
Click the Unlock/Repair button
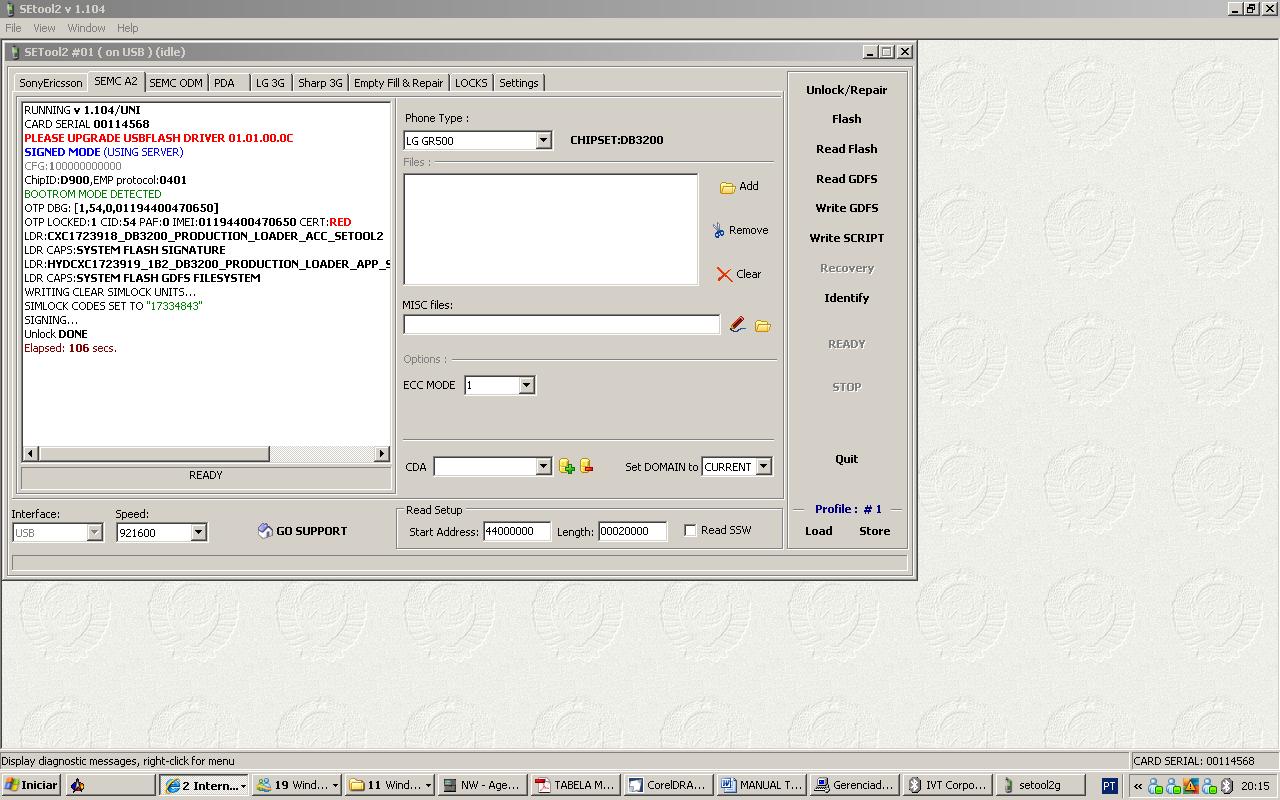click(x=846, y=90)
